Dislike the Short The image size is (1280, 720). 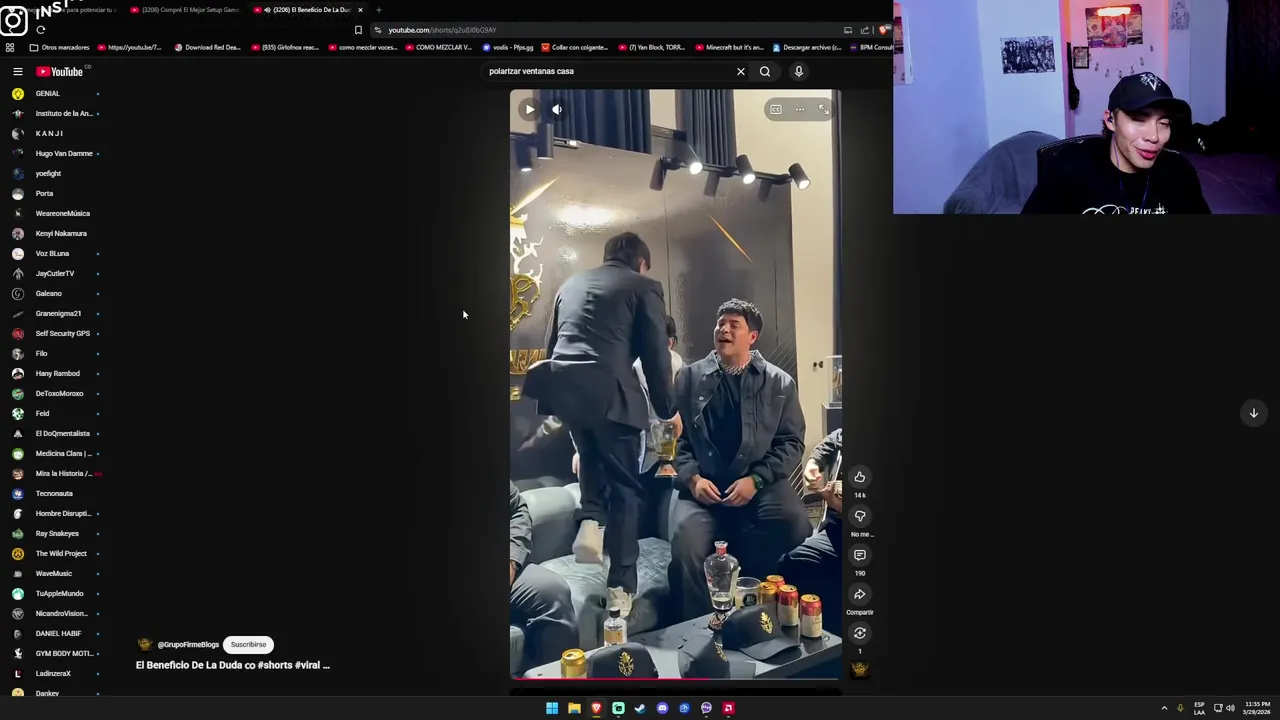point(859,516)
